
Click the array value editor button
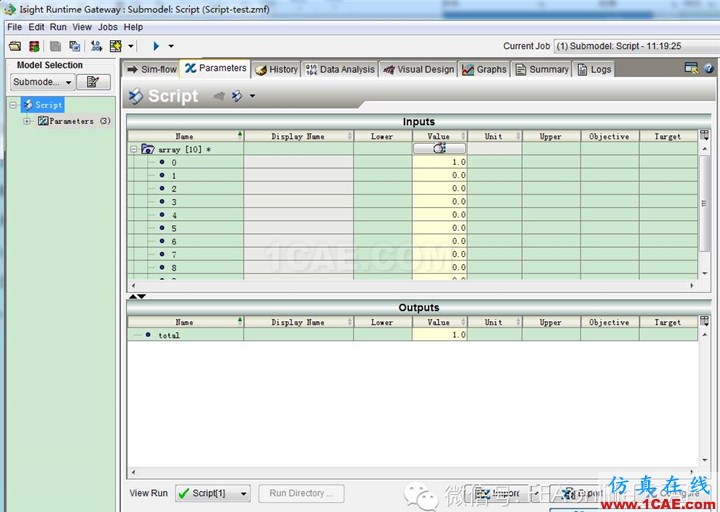point(439,148)
